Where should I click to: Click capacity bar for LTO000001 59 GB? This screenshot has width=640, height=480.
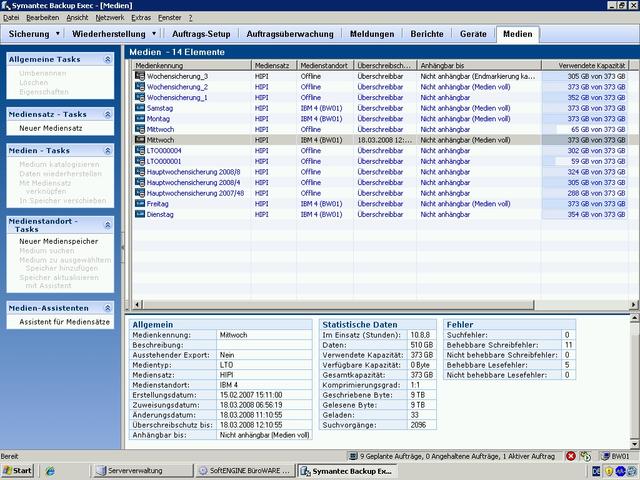click(584, 161)
